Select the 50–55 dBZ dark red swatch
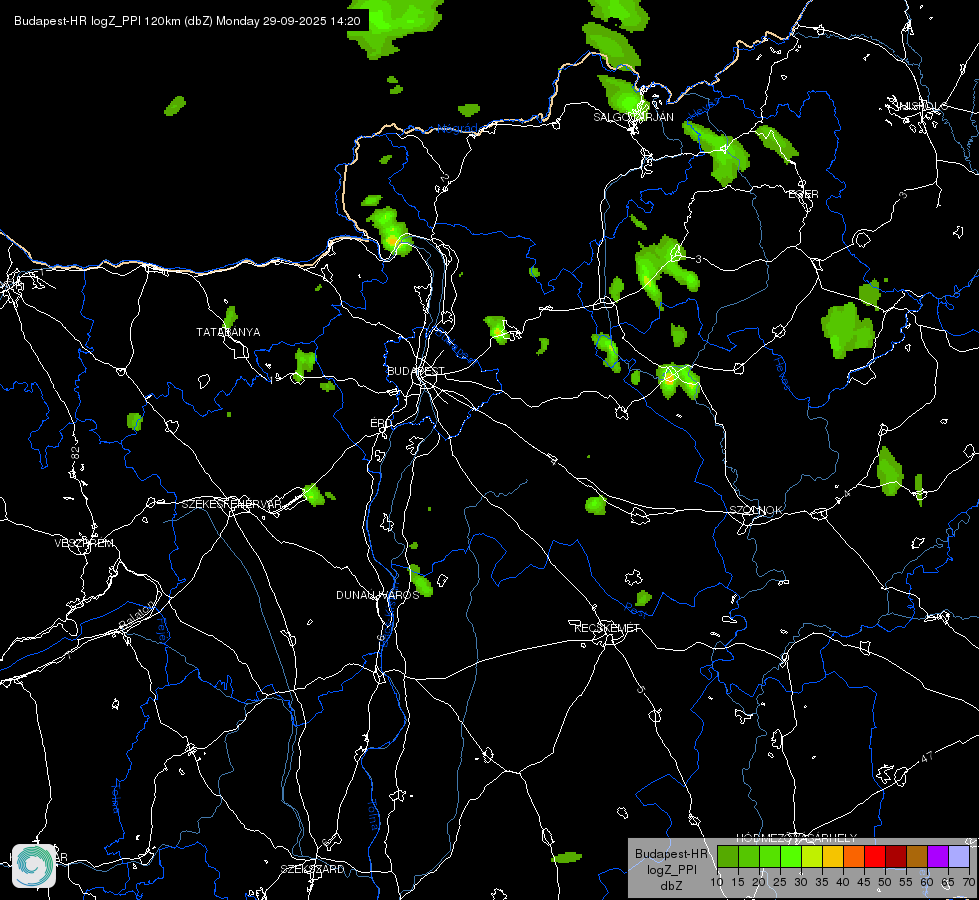The image size is (979, 900). 896,856
